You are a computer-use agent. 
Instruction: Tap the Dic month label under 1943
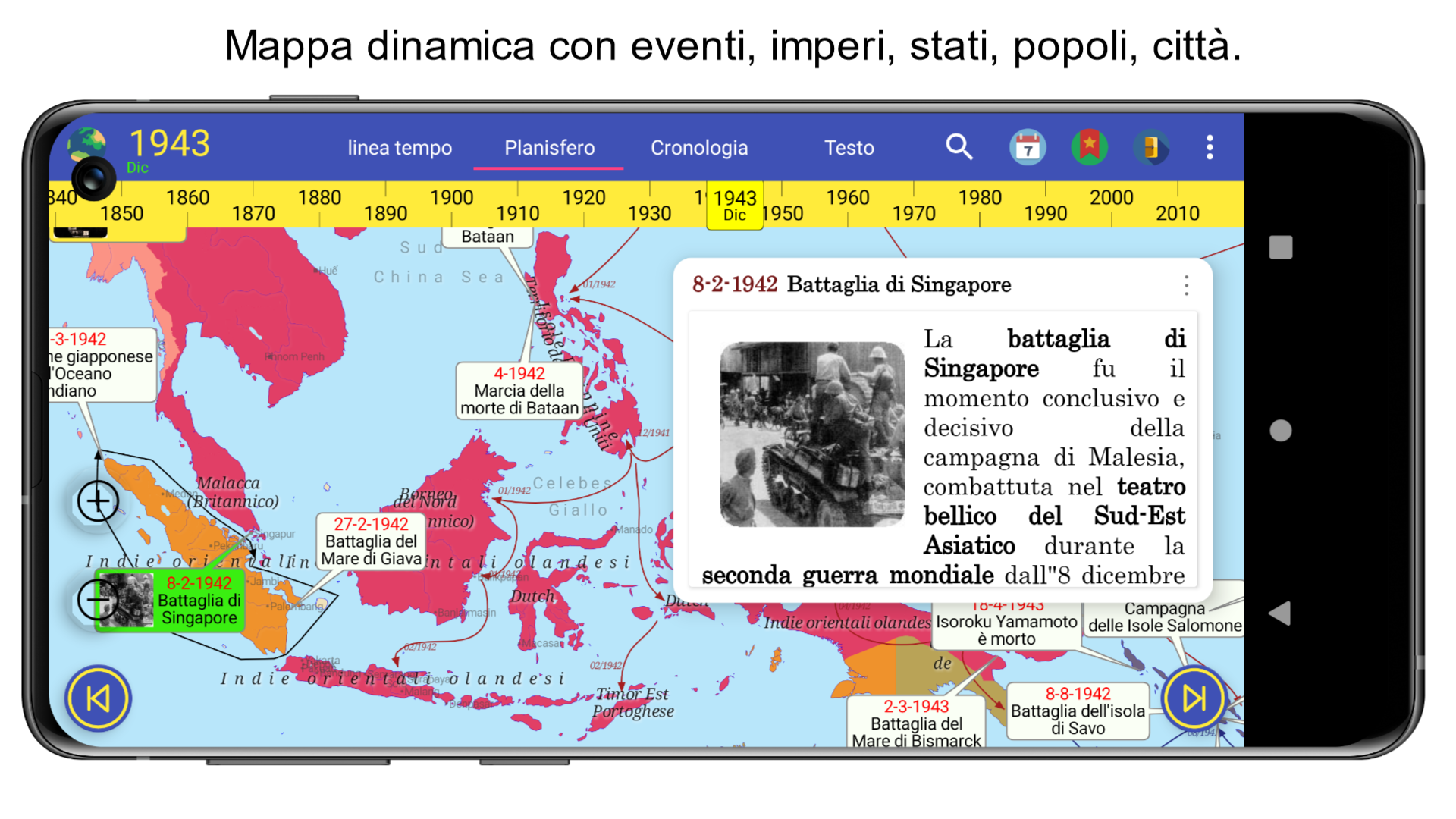click(x=137, y=168)
